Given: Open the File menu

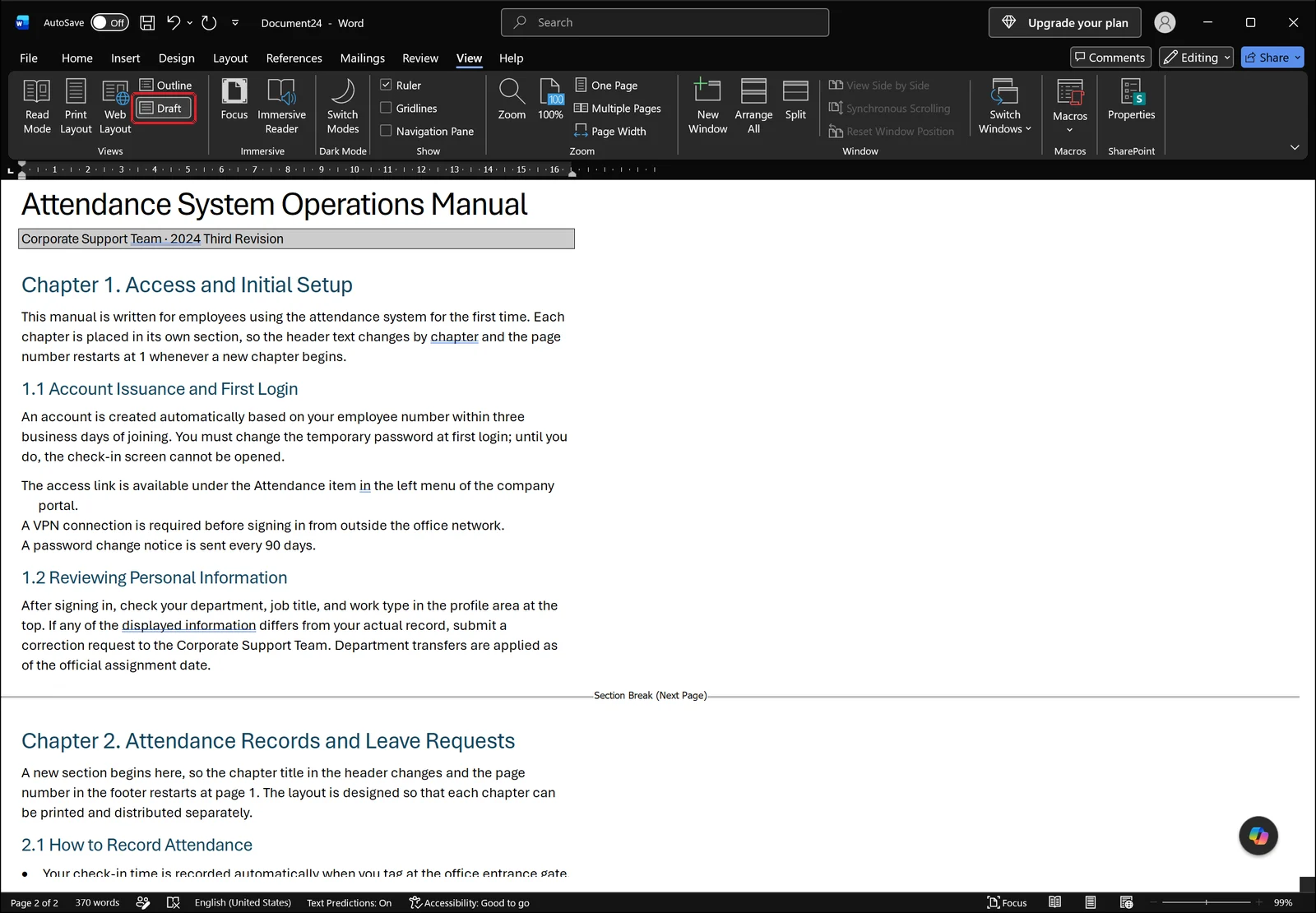Looking at the screenshot, I should pos(29,58).
